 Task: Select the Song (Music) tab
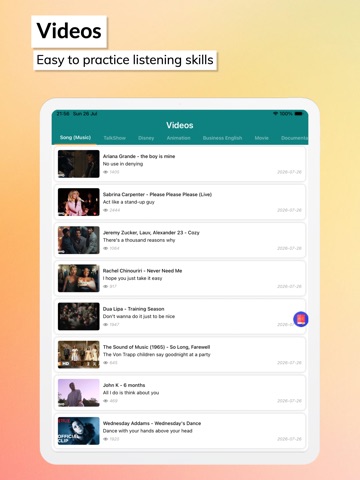(75, 138)
